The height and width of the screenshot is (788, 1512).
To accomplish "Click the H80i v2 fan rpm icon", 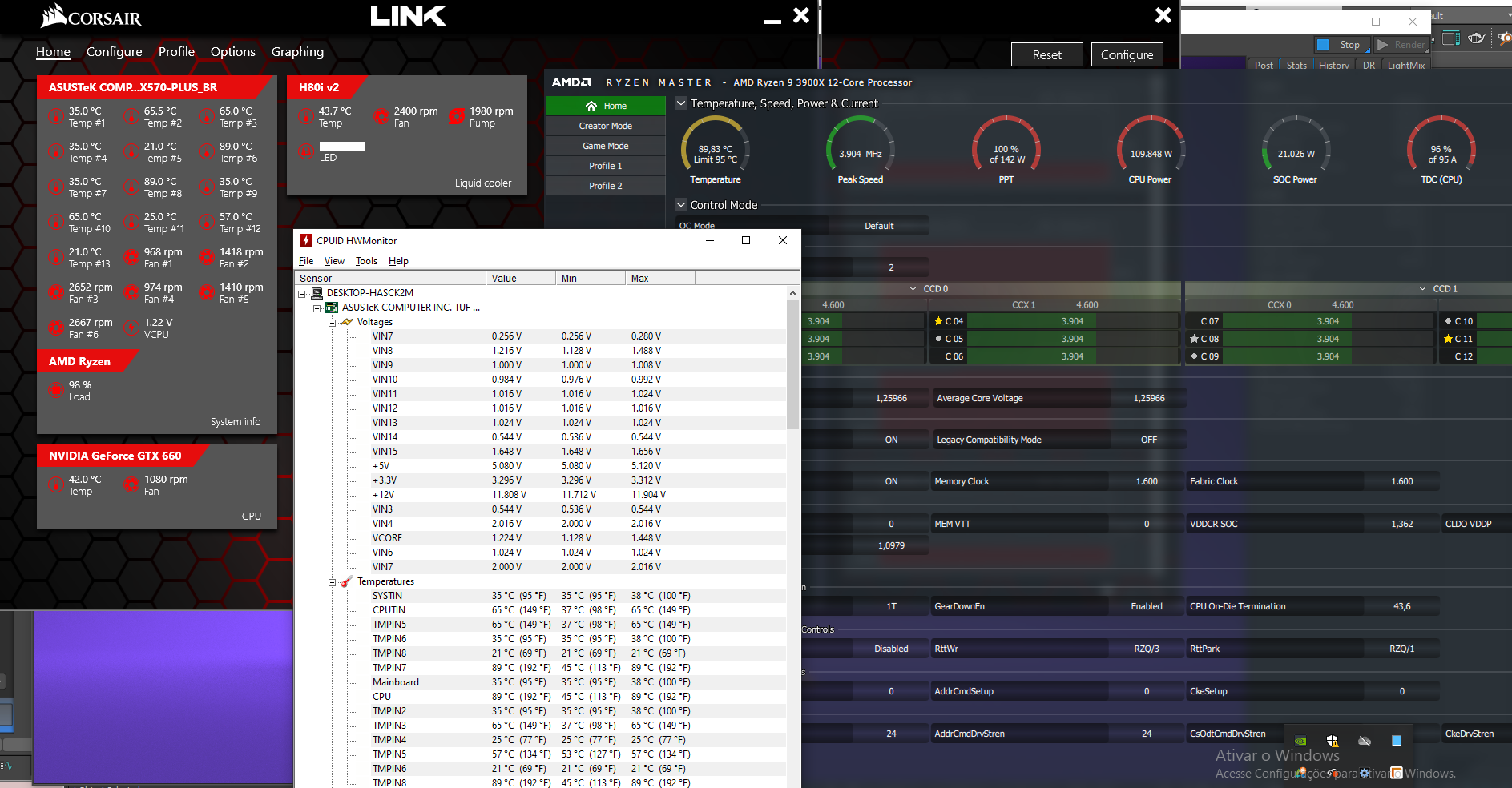I will 381,117.
